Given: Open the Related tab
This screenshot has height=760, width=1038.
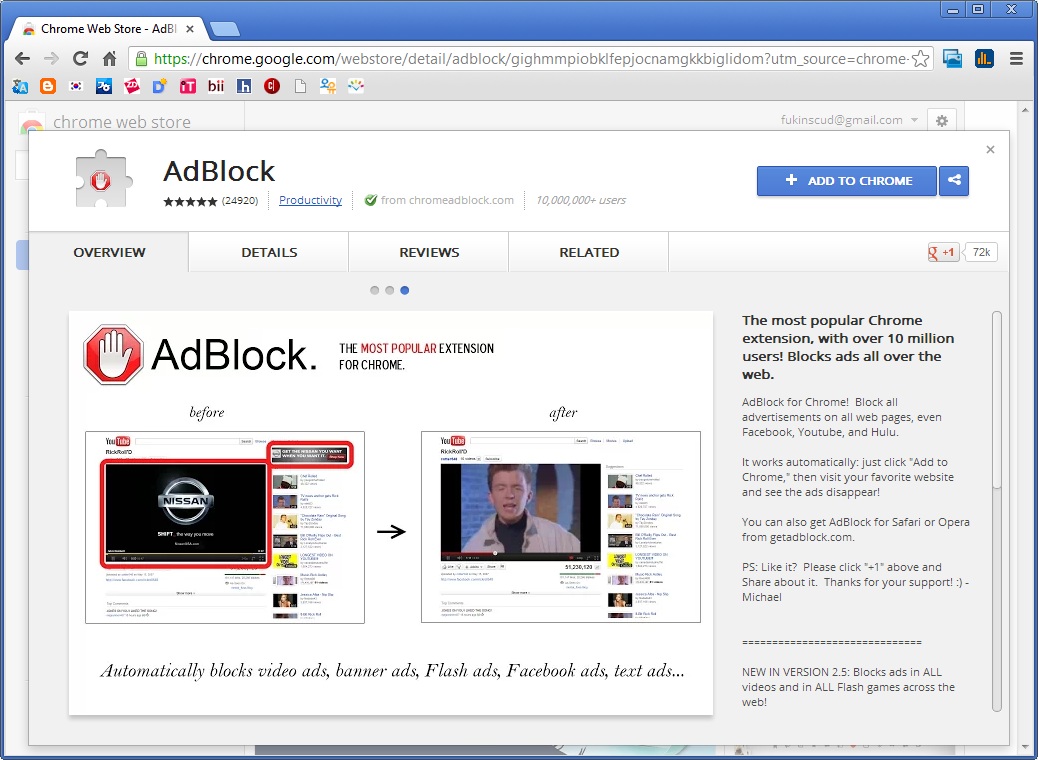Looking at the screenshot, I should (x=589, y=252).
